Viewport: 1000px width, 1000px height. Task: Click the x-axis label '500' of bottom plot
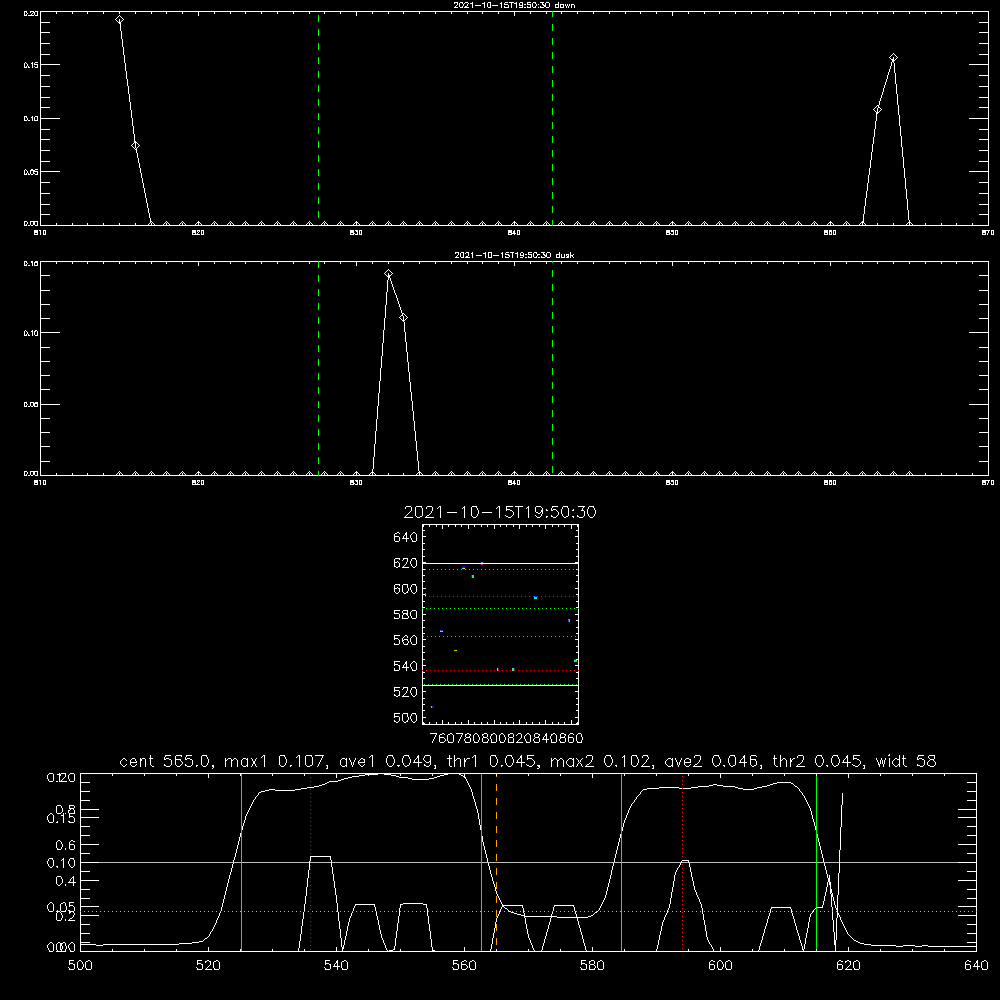point(80,966)
